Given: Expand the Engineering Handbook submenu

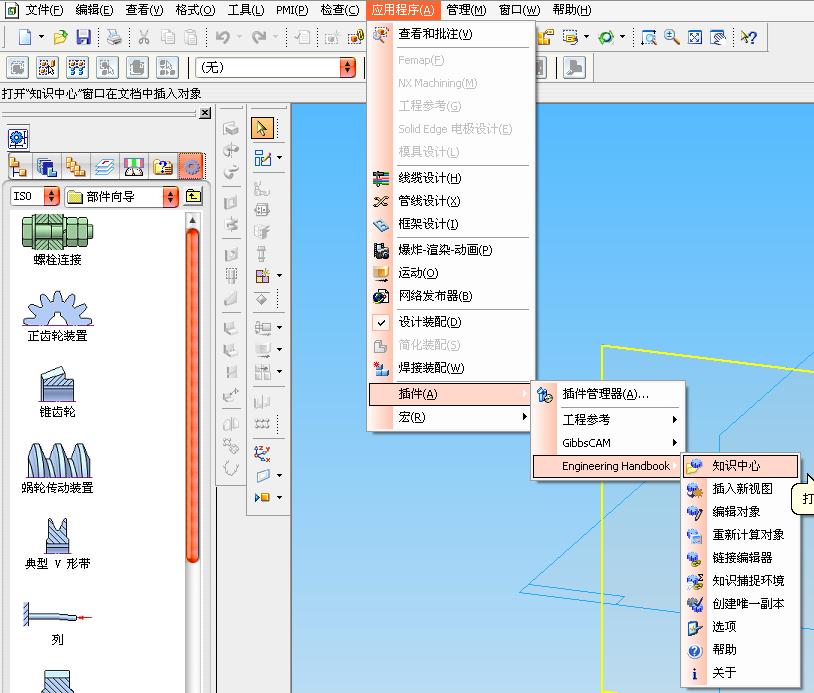Looking at the screenshot, I should 608,466.
